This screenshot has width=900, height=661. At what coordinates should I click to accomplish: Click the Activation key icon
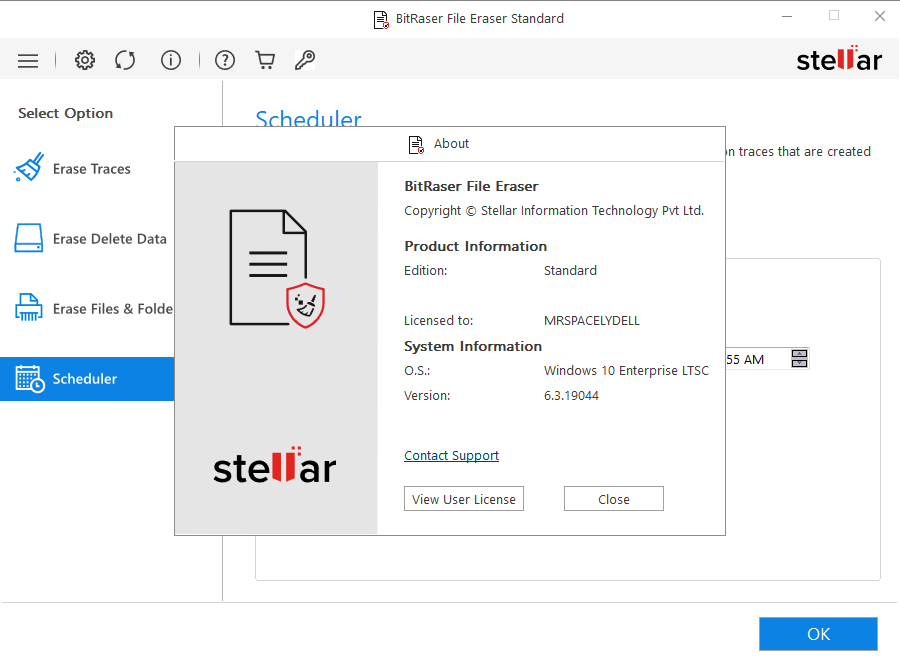click(x=305, y=60)
